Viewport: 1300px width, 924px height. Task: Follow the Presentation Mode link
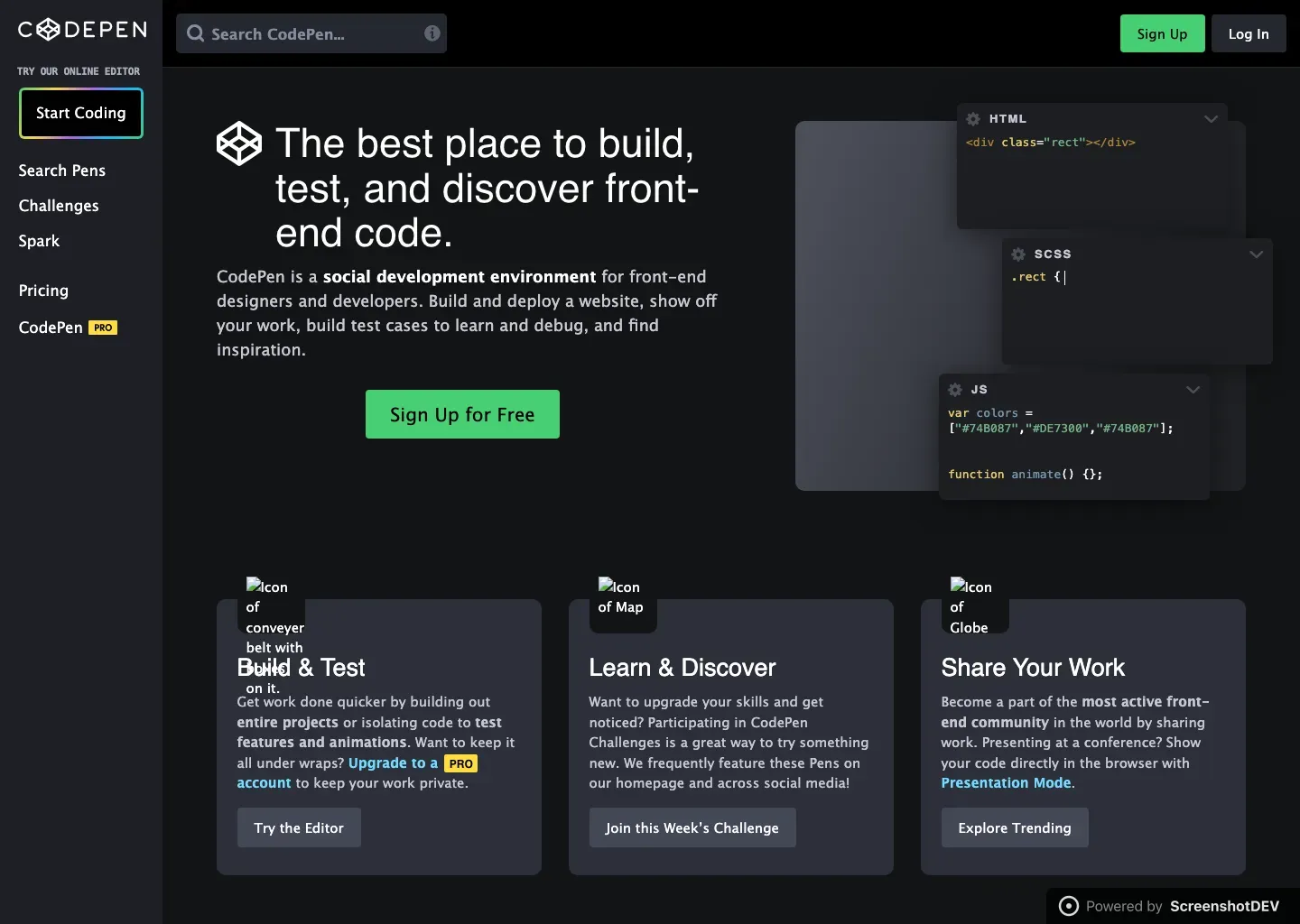pos(1006,783)
